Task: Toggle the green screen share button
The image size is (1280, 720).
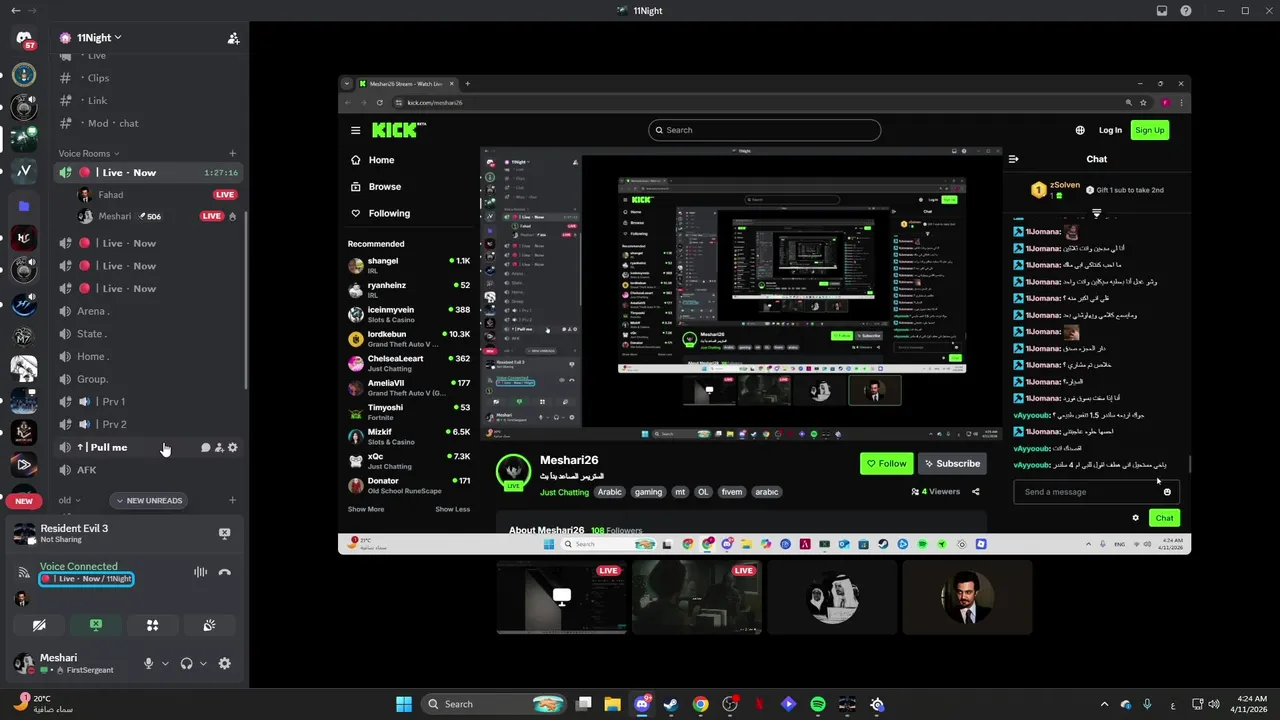Action: point(96,625)
